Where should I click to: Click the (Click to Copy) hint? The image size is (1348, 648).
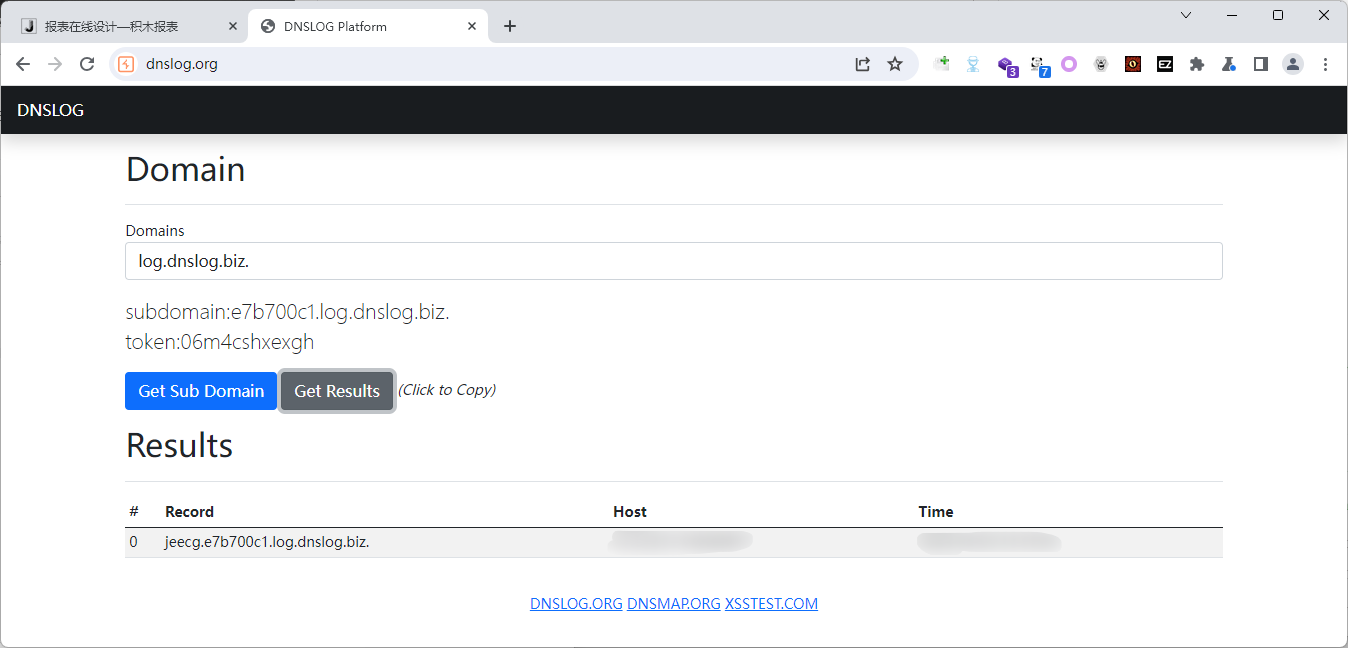(x=447, y=390)
